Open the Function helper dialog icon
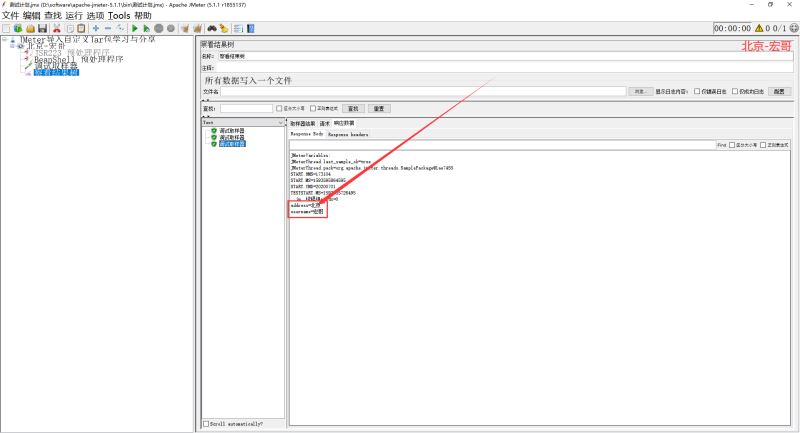 click(238, 29)
